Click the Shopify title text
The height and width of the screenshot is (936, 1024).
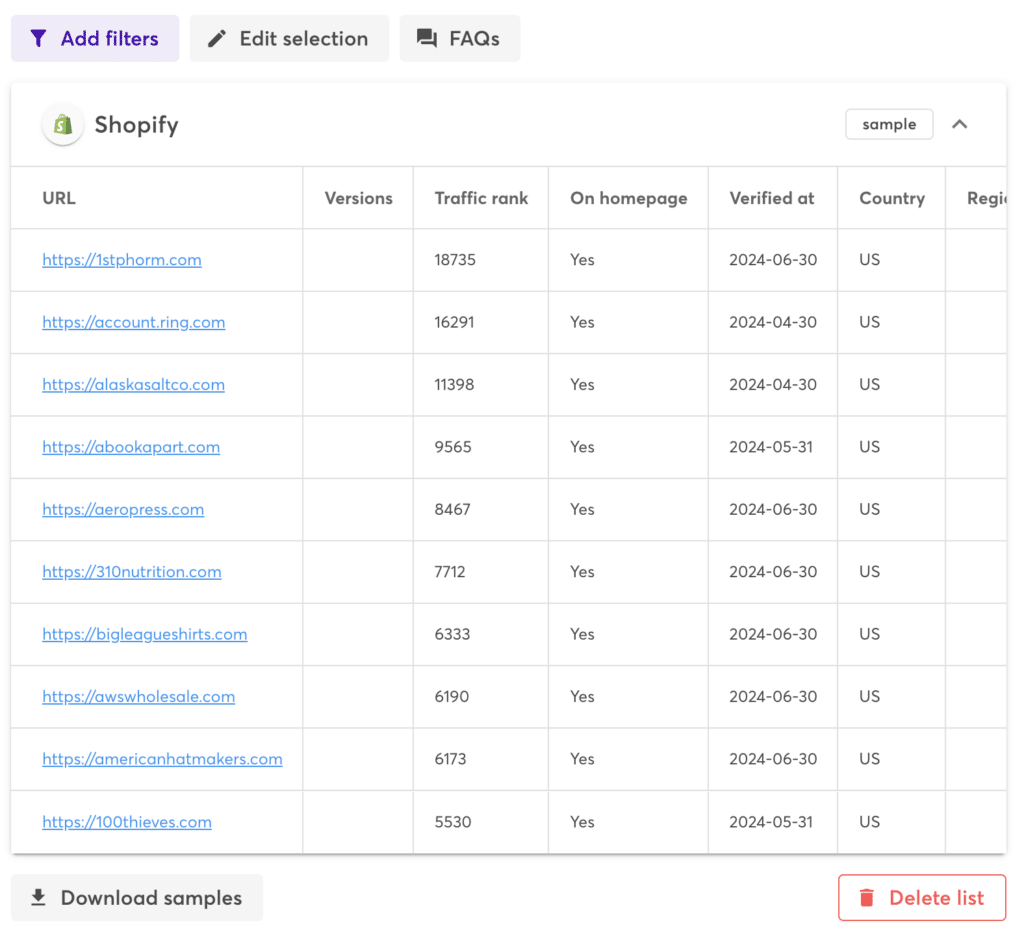(x=136, y=124)
